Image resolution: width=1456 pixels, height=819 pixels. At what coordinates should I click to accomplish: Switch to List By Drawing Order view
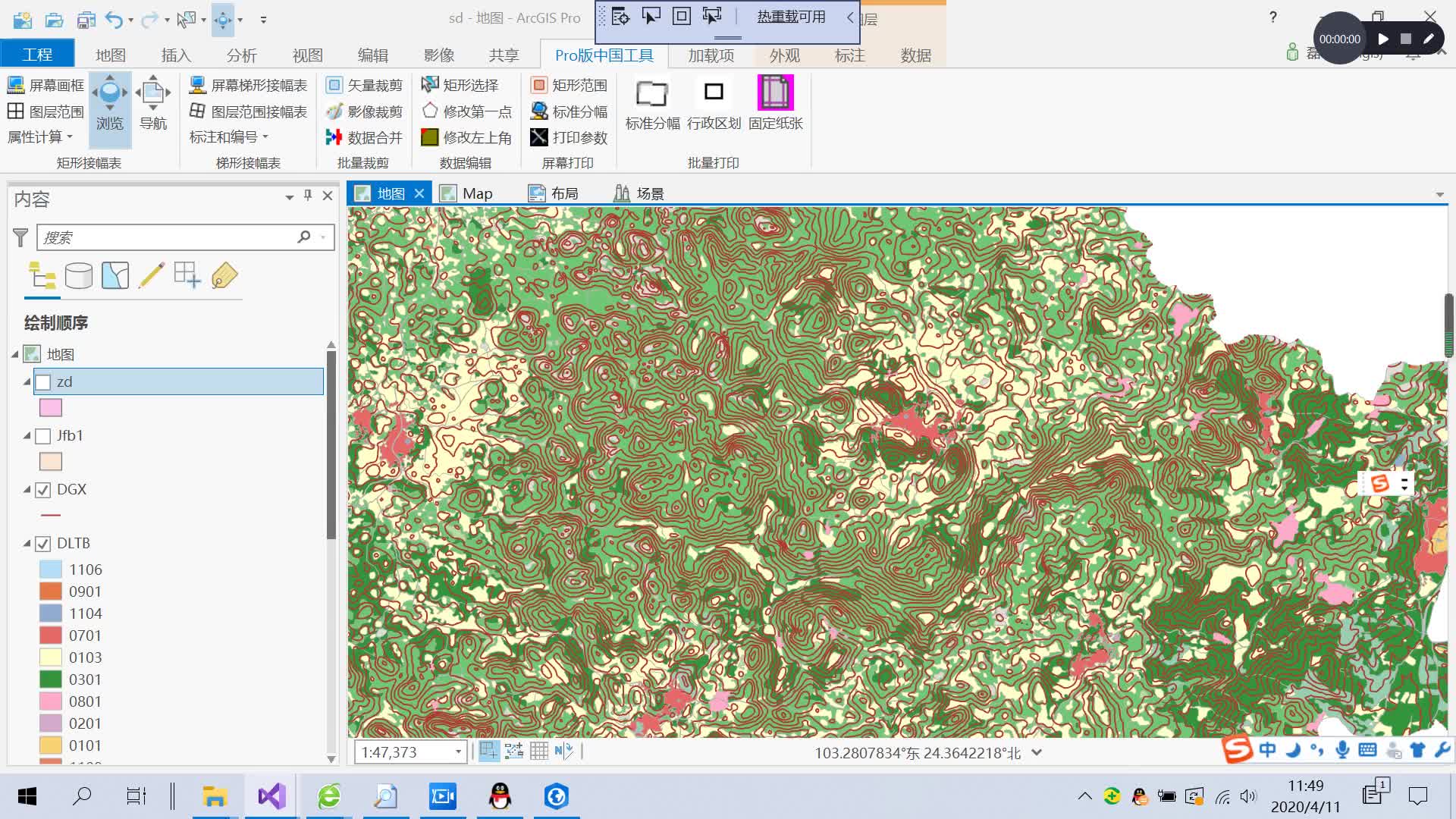42,276
